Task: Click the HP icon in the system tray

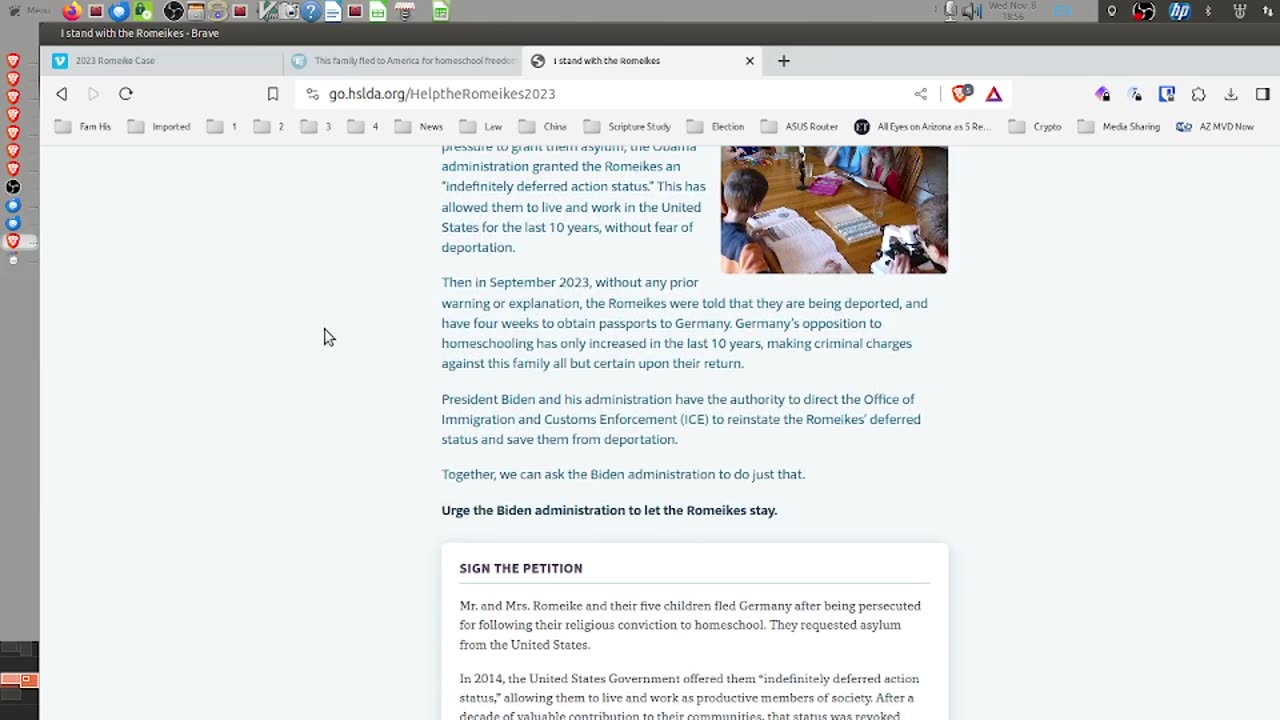Action: (x=1179, y=11)
